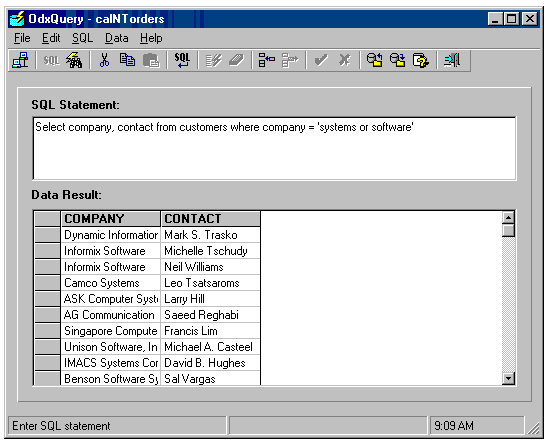Image resolution: width=548 pixels, height=444 pixels.
Task: Click the results scrollbar down arrow
Action: pyautogui.click(x=508, y=378)
